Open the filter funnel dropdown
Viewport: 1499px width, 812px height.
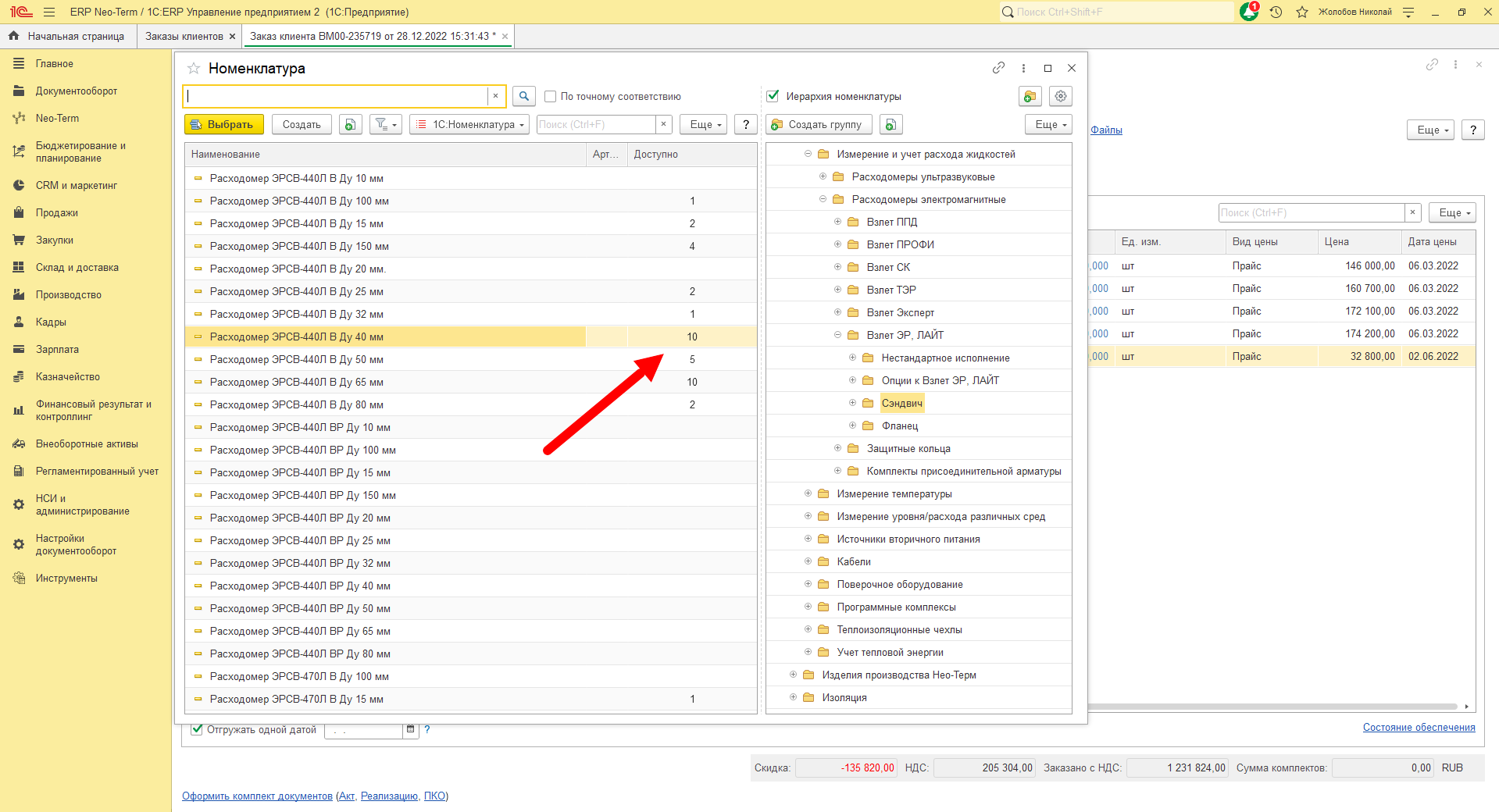[386, 124]
